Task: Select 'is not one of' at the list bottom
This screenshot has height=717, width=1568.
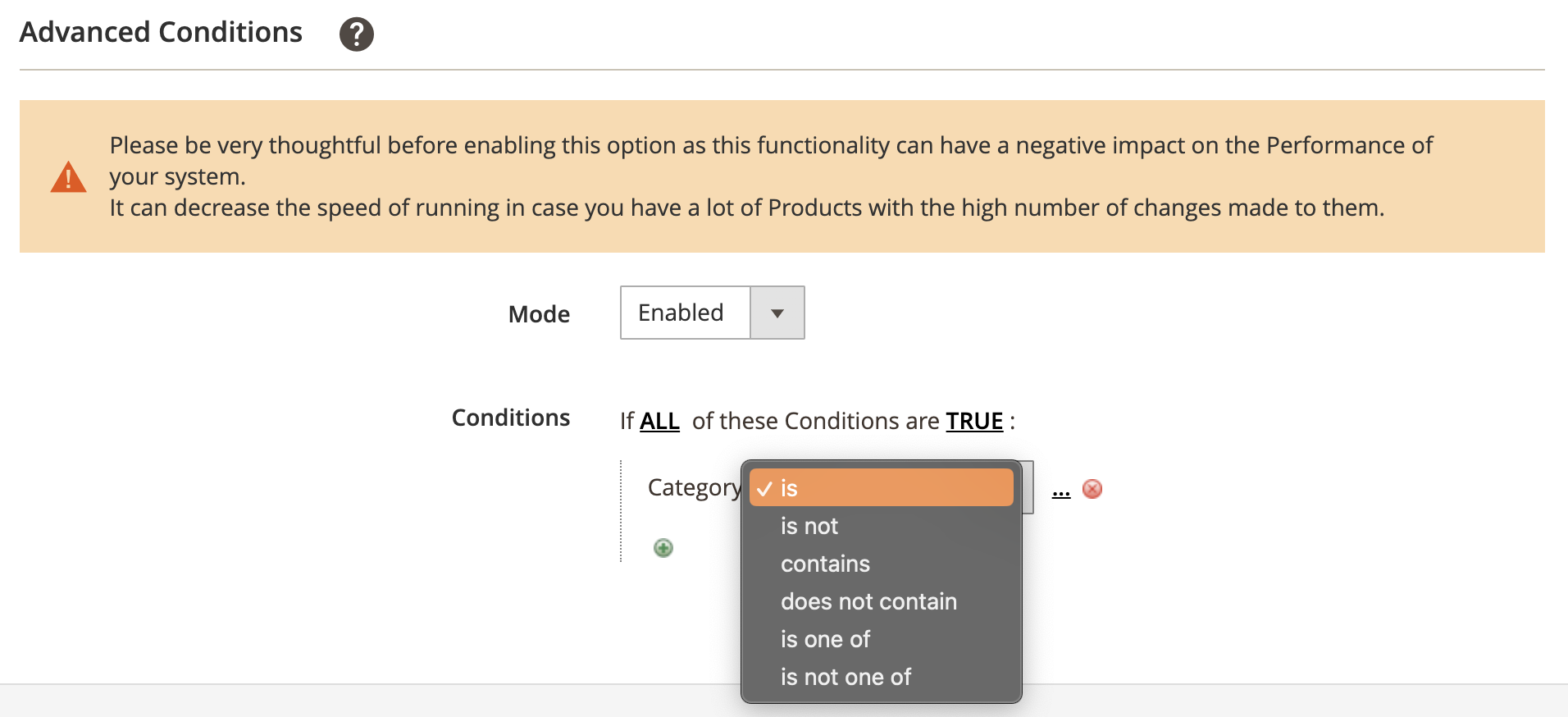Action: click(x=846, y=677)
